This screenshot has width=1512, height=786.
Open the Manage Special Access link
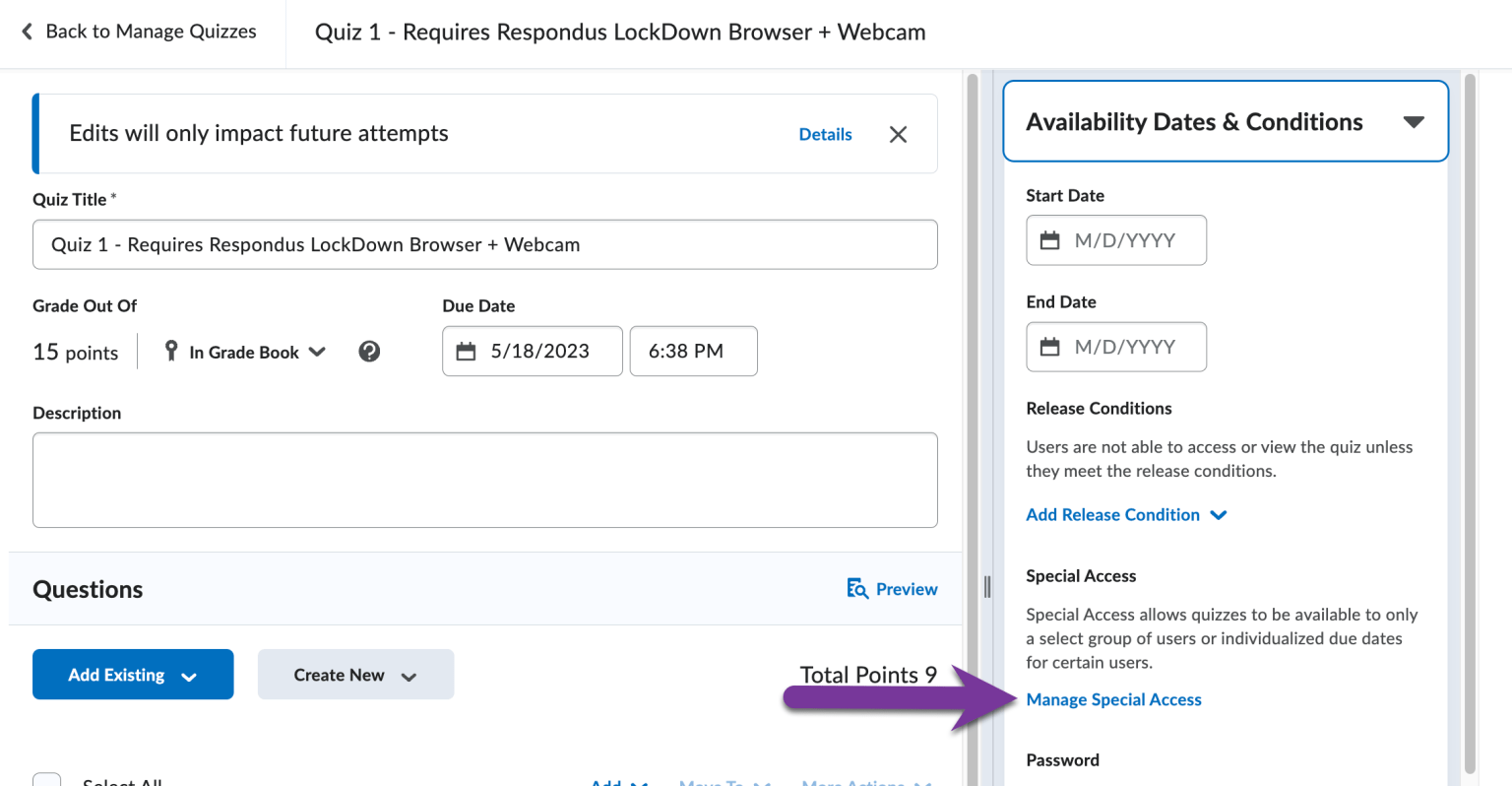1113,700
